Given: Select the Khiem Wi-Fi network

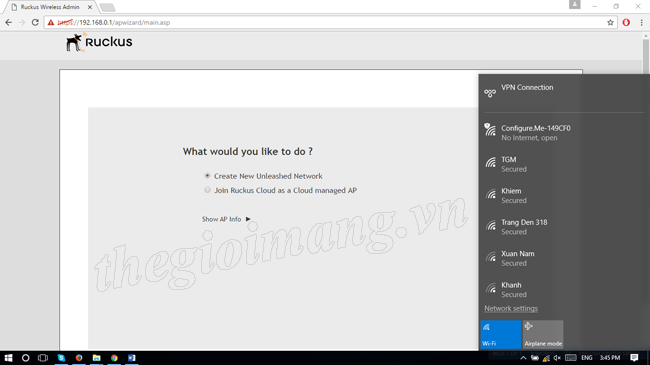Looking at the screenshot, I should [x=564, y=195].
